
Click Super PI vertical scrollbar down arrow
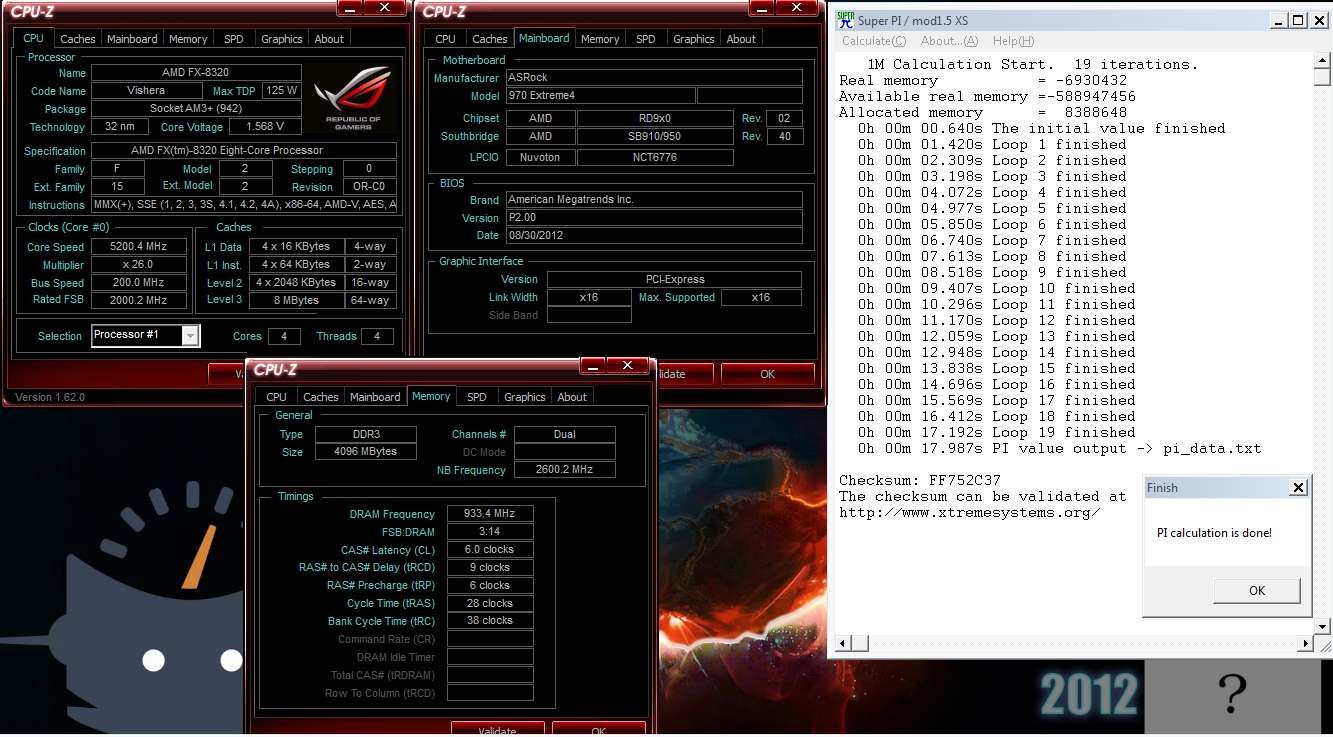1323,625
